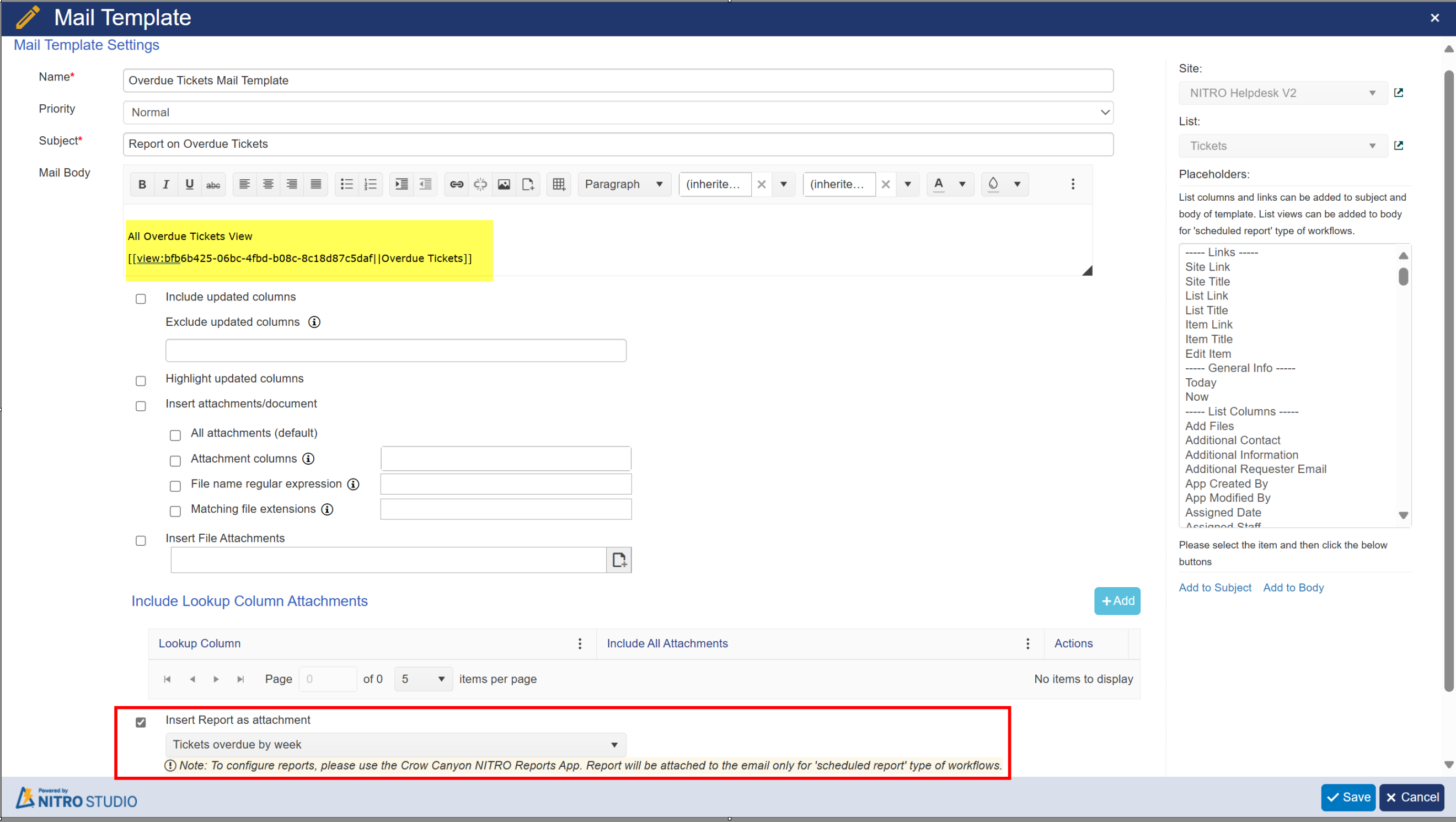The image size is (1456, 822).
Task: Select Assigned Date placeholder
Action: (x=1223, y=512)
